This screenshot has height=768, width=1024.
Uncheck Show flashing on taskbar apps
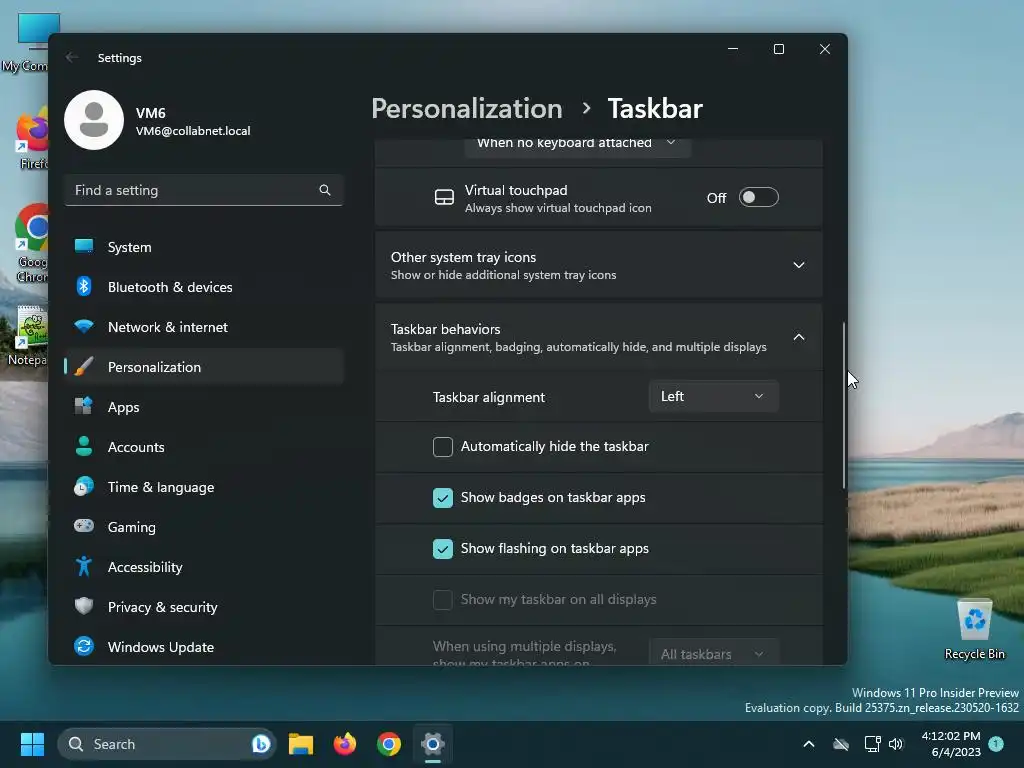(443, 549)
